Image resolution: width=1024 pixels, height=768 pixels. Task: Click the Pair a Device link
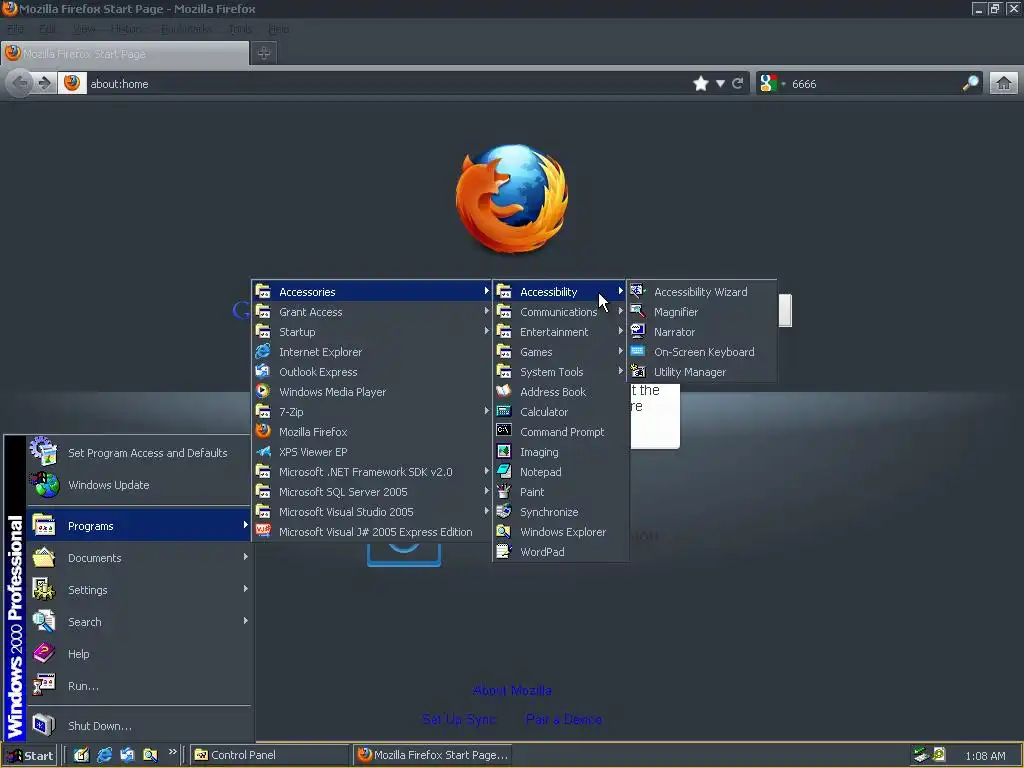tap(564, 719)
